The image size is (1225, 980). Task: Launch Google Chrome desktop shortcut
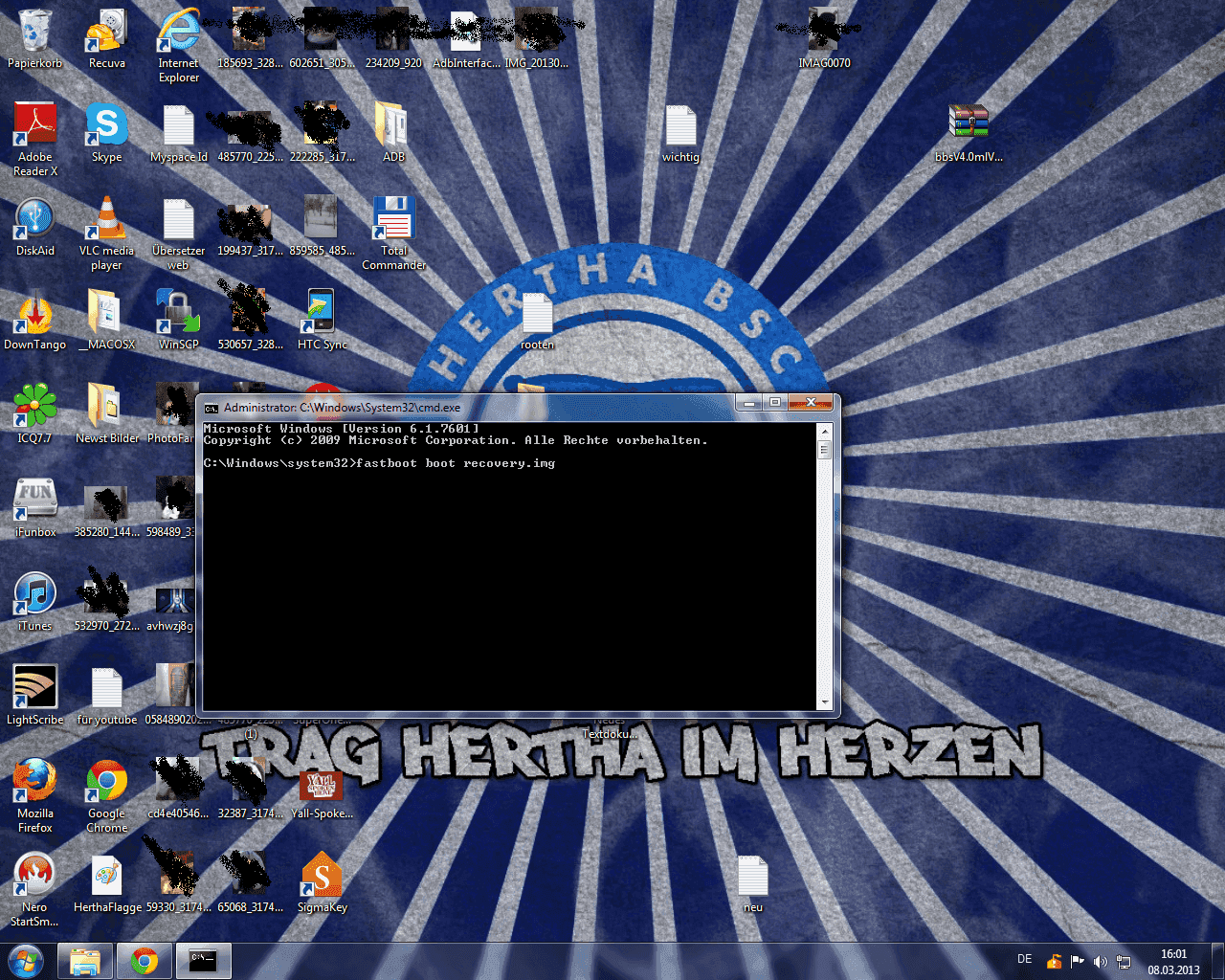(x=106, y=796)
